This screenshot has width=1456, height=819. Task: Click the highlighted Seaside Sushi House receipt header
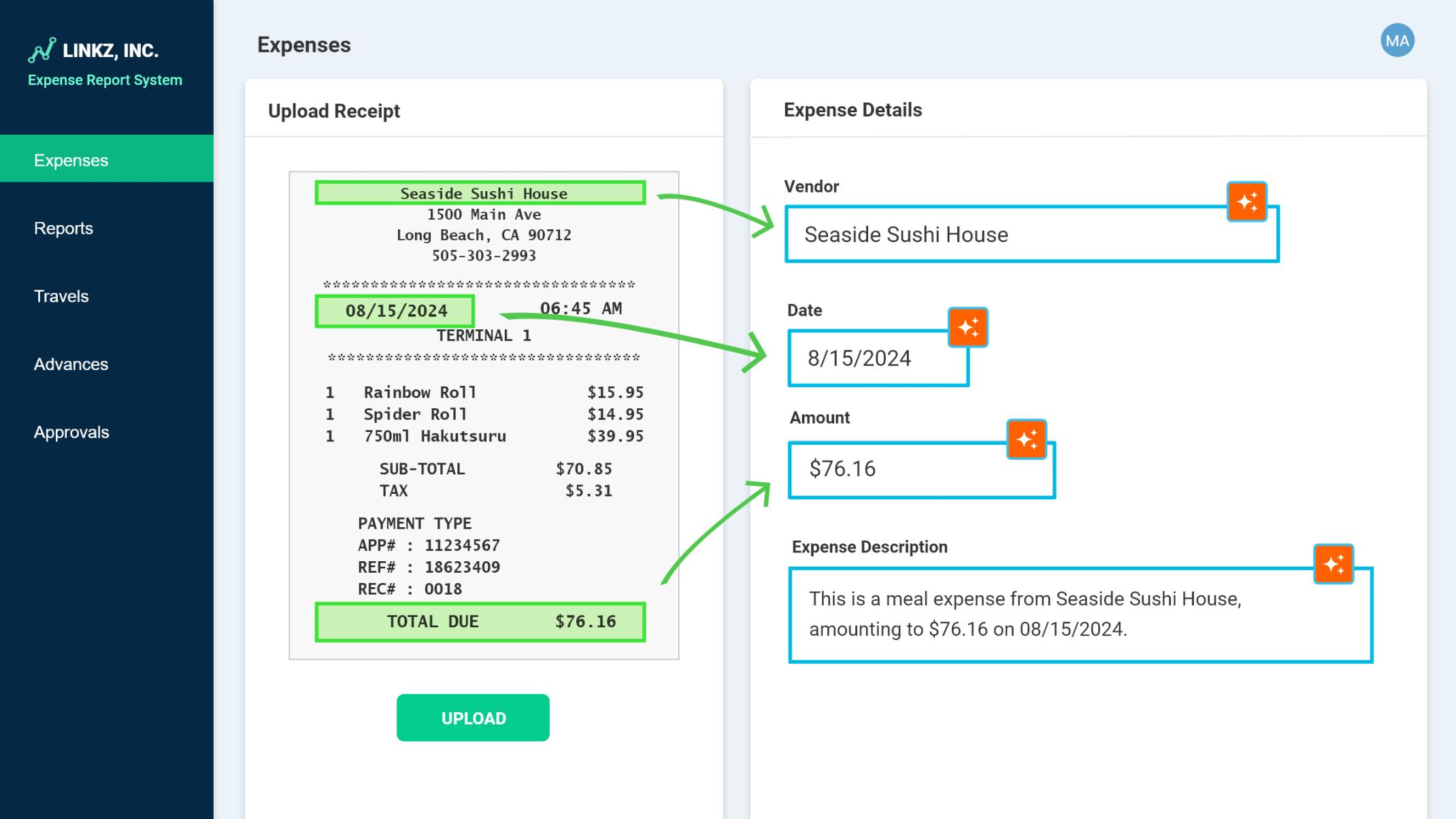480,193
